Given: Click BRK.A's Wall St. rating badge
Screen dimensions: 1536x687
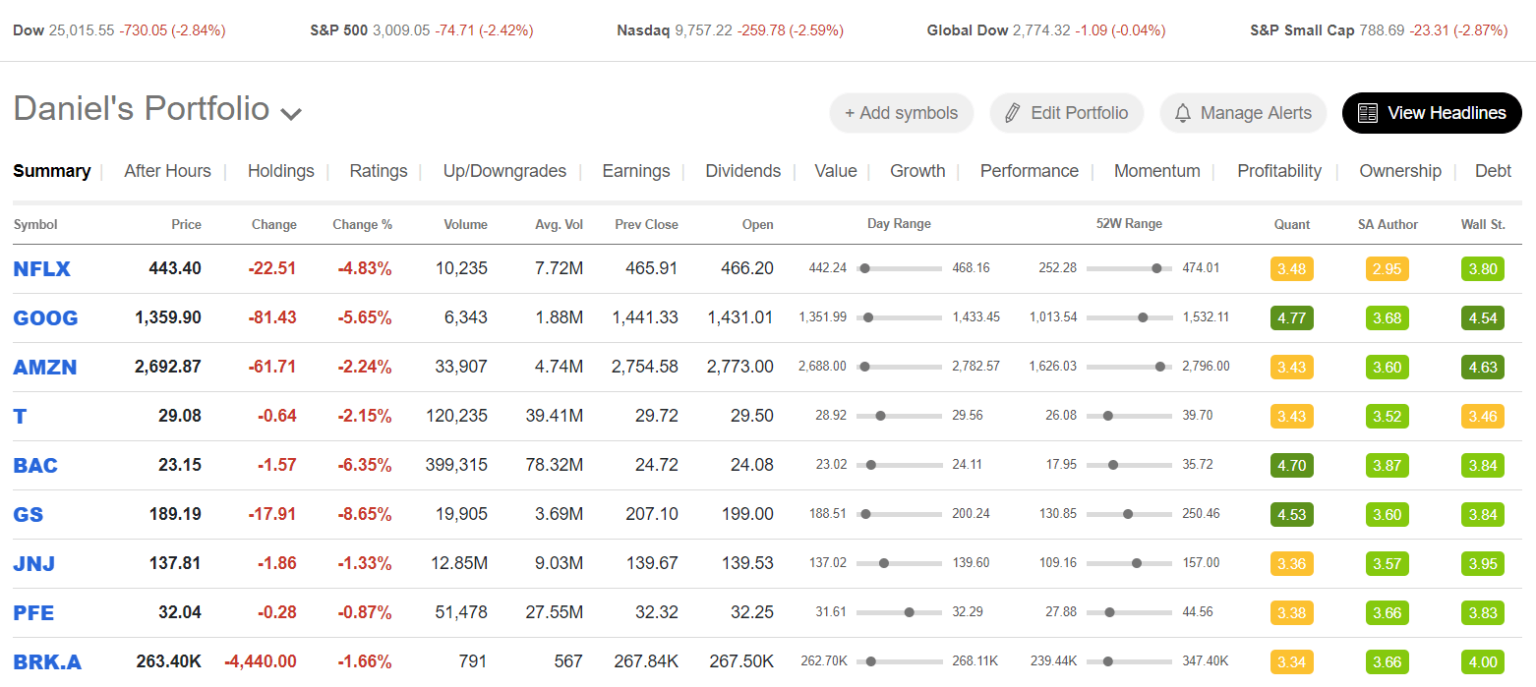Looking at the screenshot, I should 1483,661.
